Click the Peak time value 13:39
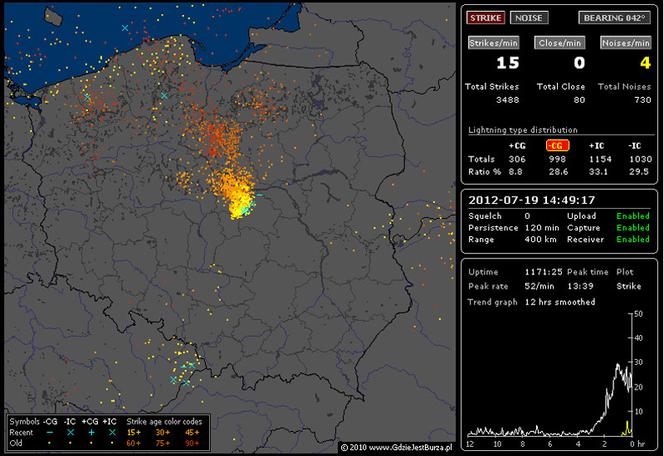The width and height of the screenshot is (664, 456). coord(580,286)
